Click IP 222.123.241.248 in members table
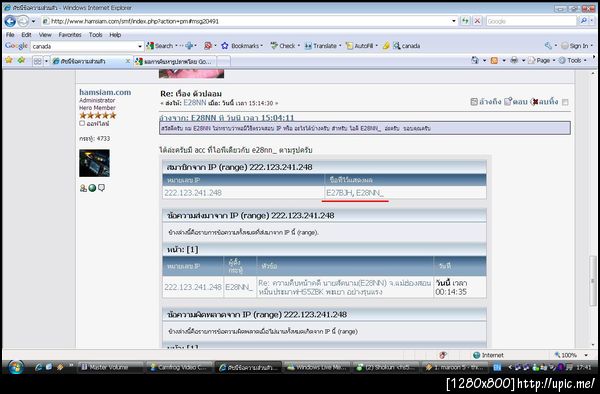The width and height of the screenshot is (600, 394). coord(193,193)
